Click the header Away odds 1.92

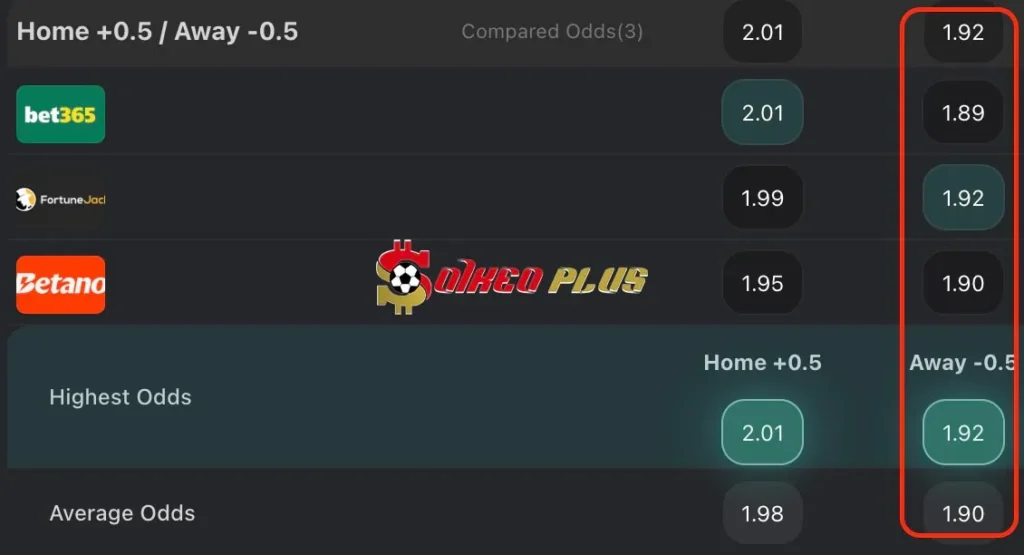click(x=963, y=32)
